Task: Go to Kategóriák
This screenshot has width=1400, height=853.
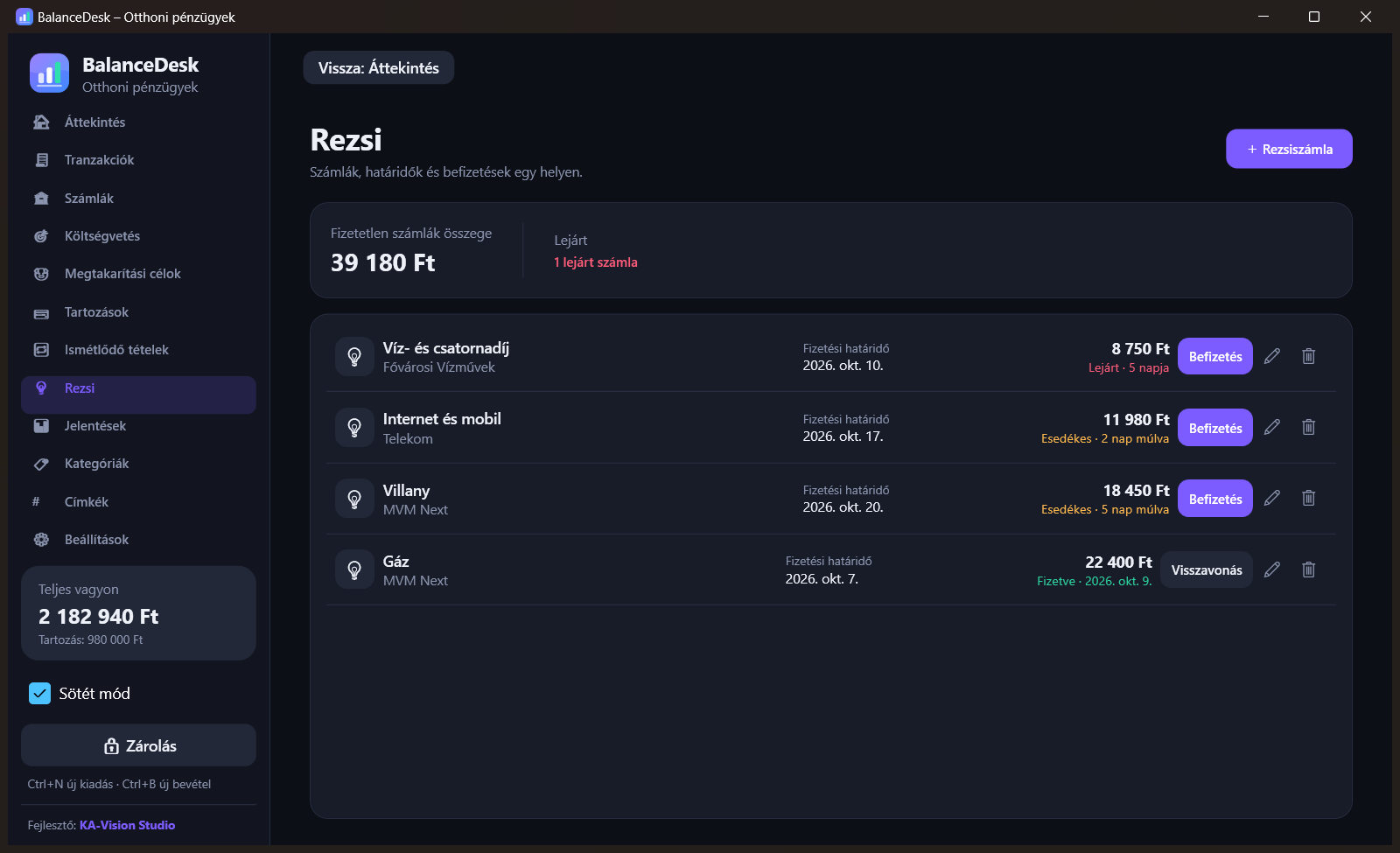Action: coord(138,464)
